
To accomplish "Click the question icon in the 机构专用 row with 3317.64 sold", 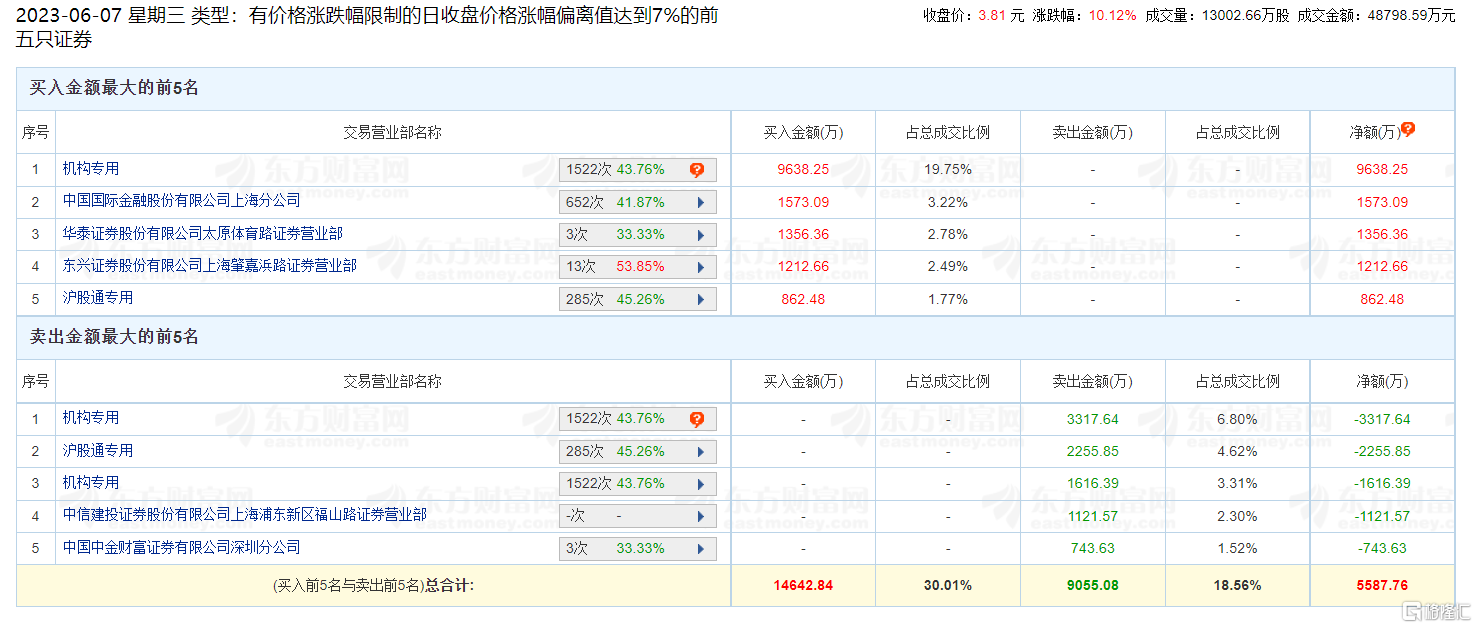I will point(697,419).
